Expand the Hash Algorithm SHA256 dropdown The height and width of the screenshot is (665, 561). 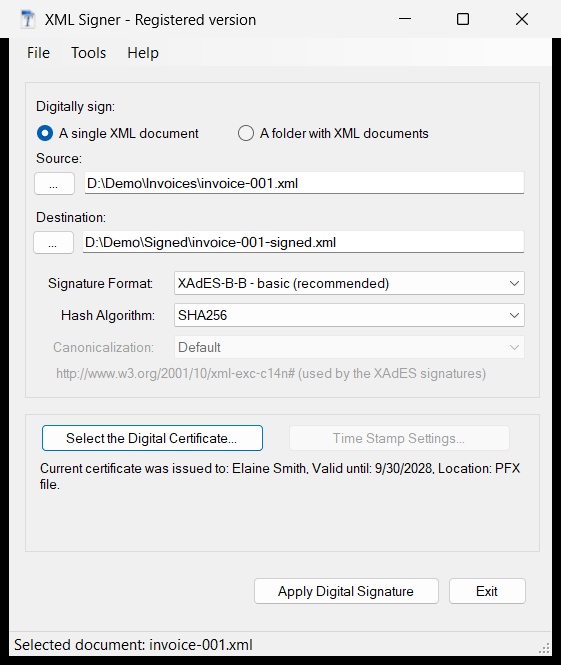pyautogui.click(x=349, y=315)
